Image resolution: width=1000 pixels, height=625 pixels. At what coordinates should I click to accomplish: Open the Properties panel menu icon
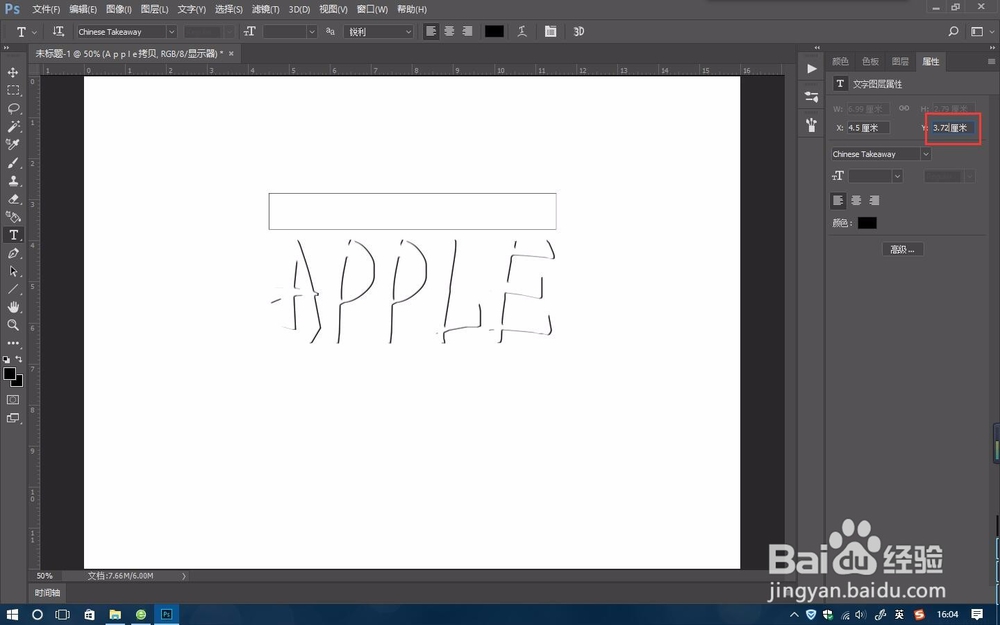991,61
